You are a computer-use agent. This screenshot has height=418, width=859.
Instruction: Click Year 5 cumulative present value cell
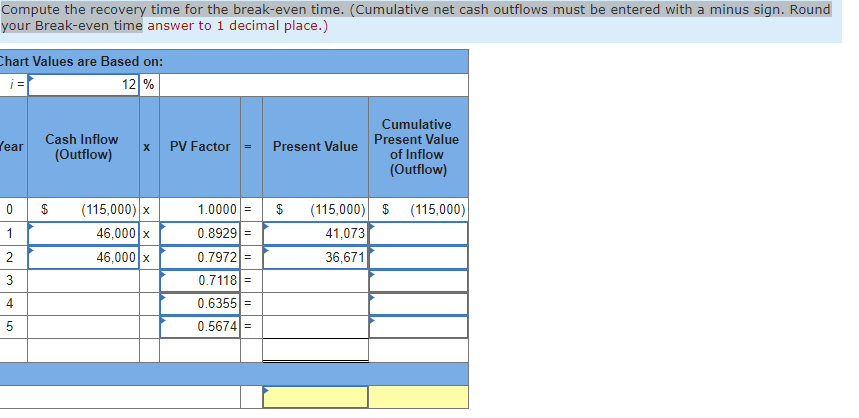coord(419,327)
